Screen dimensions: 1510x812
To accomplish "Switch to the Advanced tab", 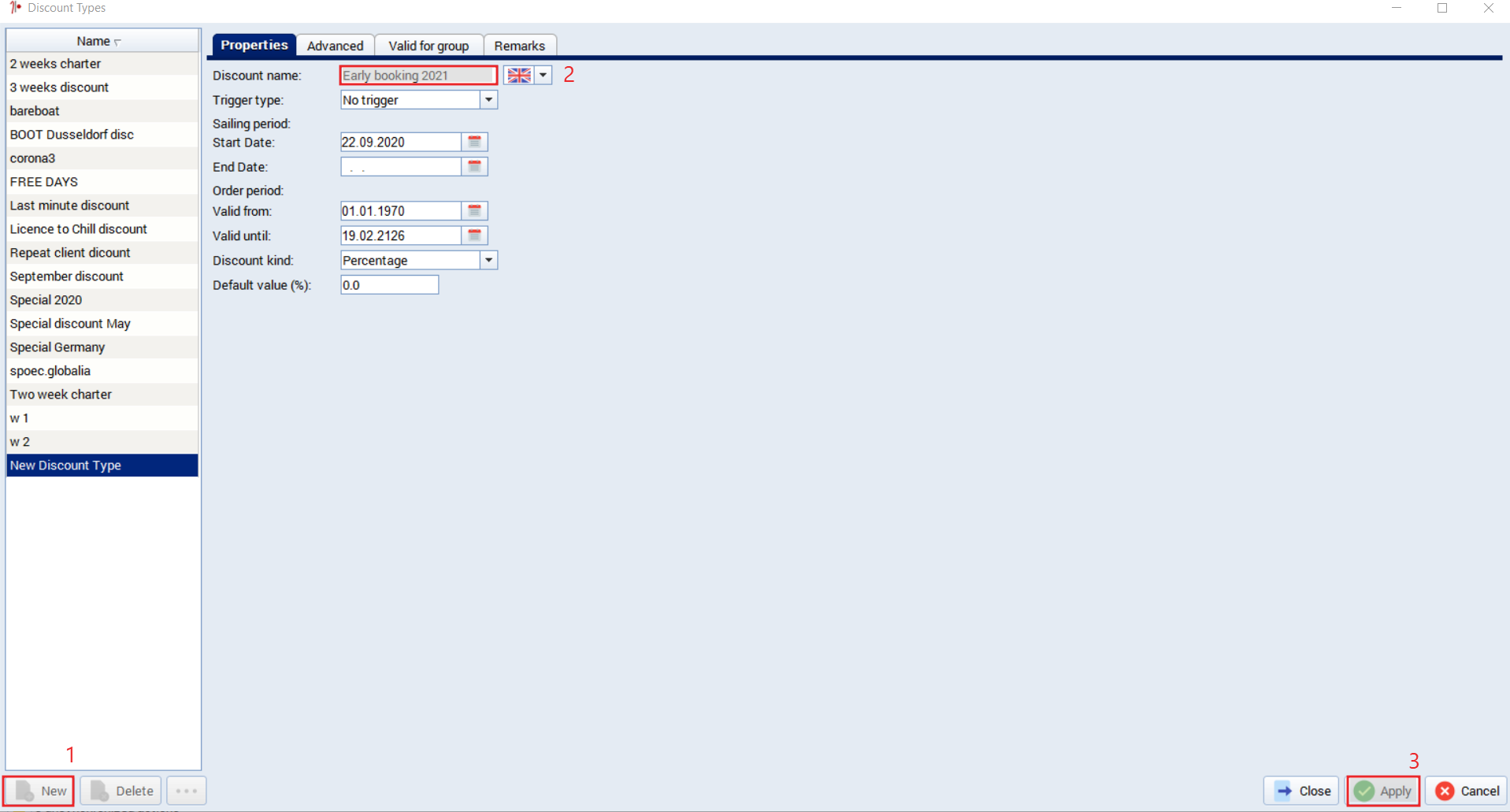I will click(x=336, y=46).
